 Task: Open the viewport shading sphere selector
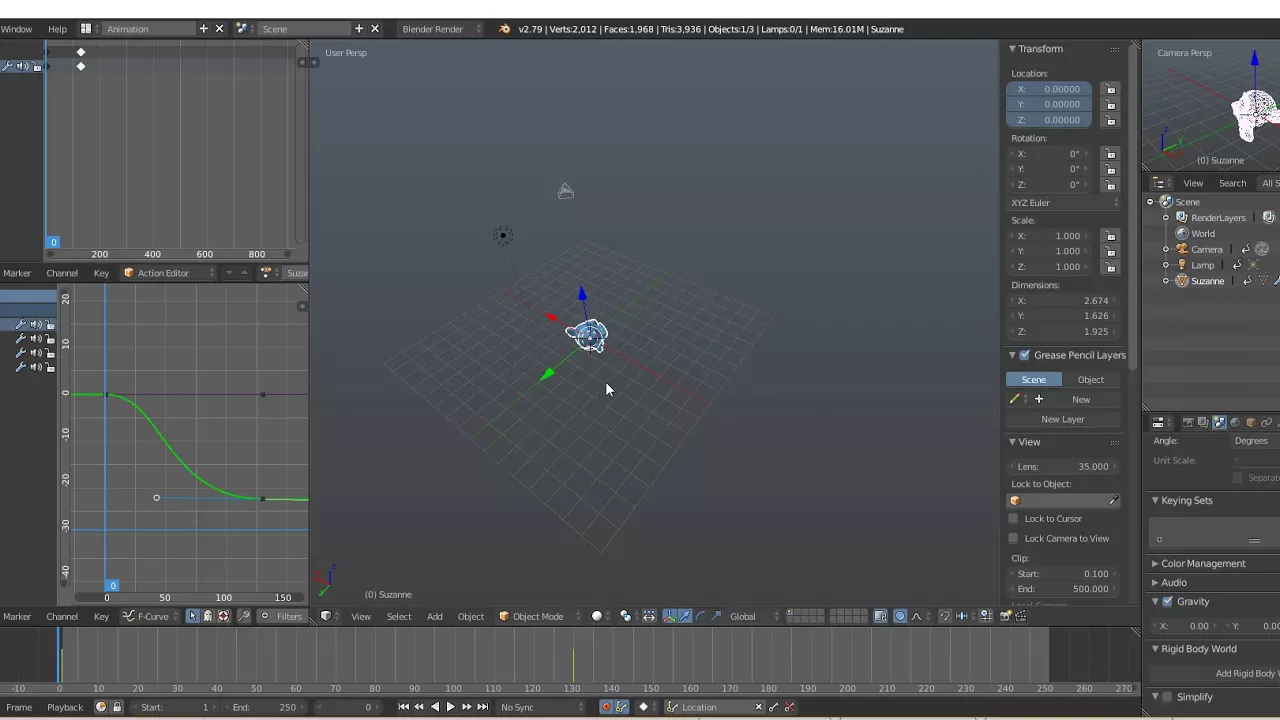coord(601,616)
